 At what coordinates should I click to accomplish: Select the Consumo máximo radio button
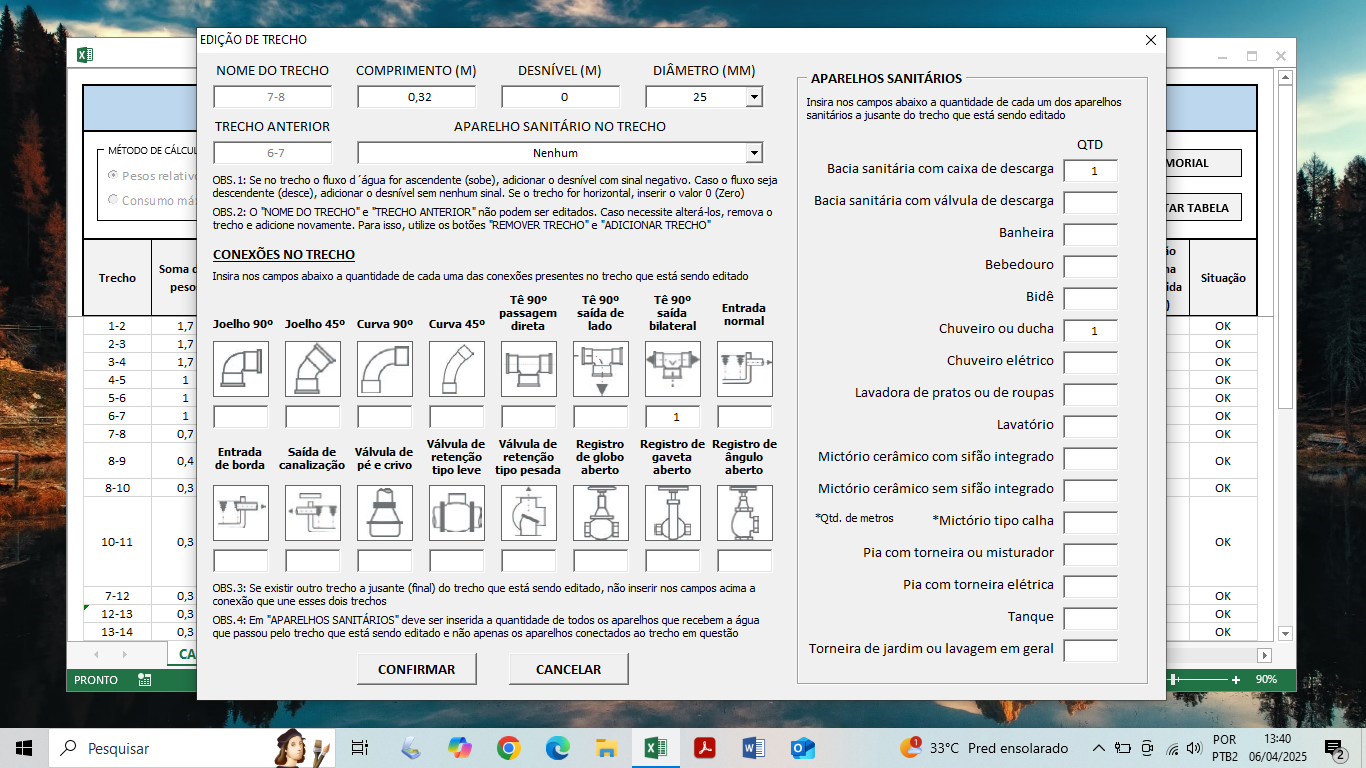(x=113, y=200)
